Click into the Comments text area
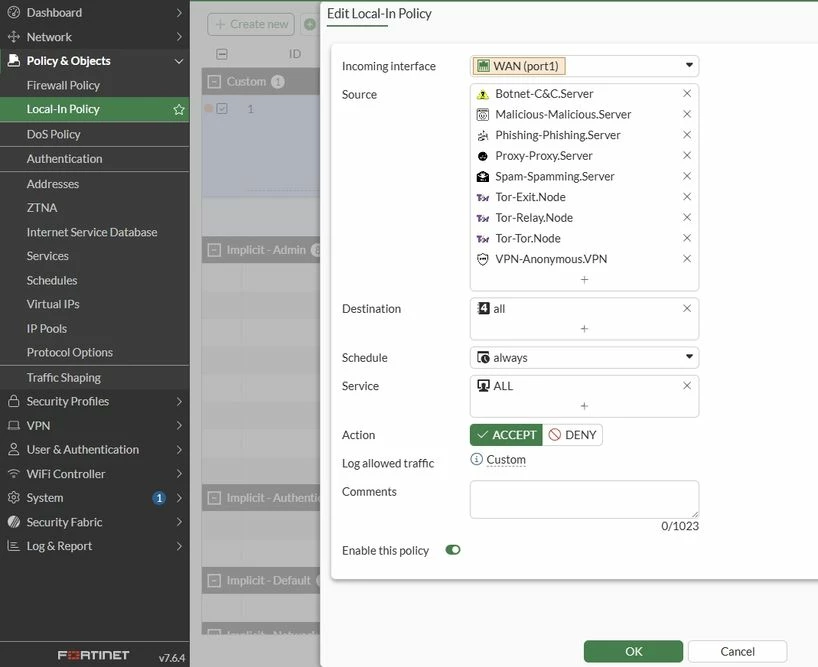 tap(584, 500)
